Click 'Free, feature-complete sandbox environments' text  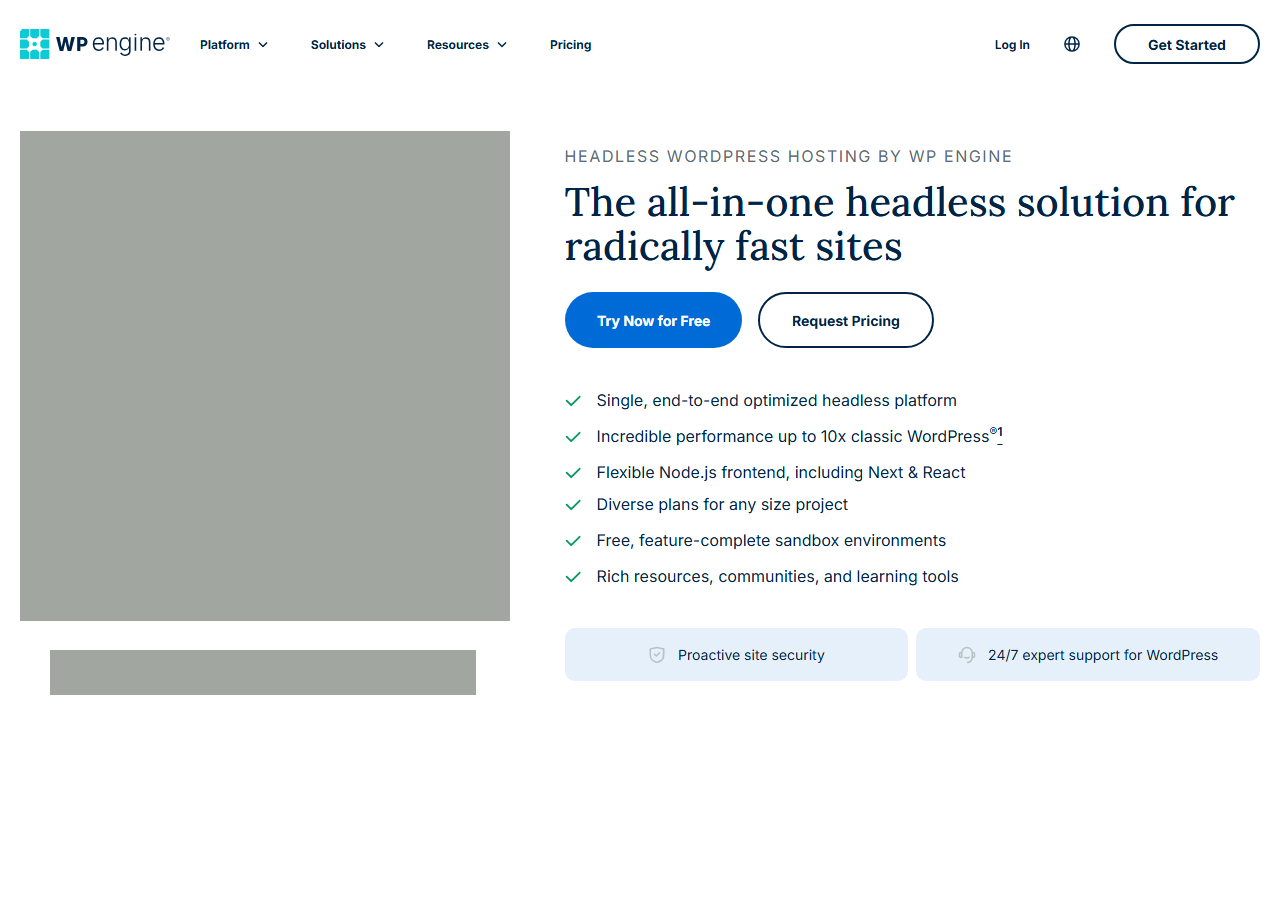coord(771,541)
